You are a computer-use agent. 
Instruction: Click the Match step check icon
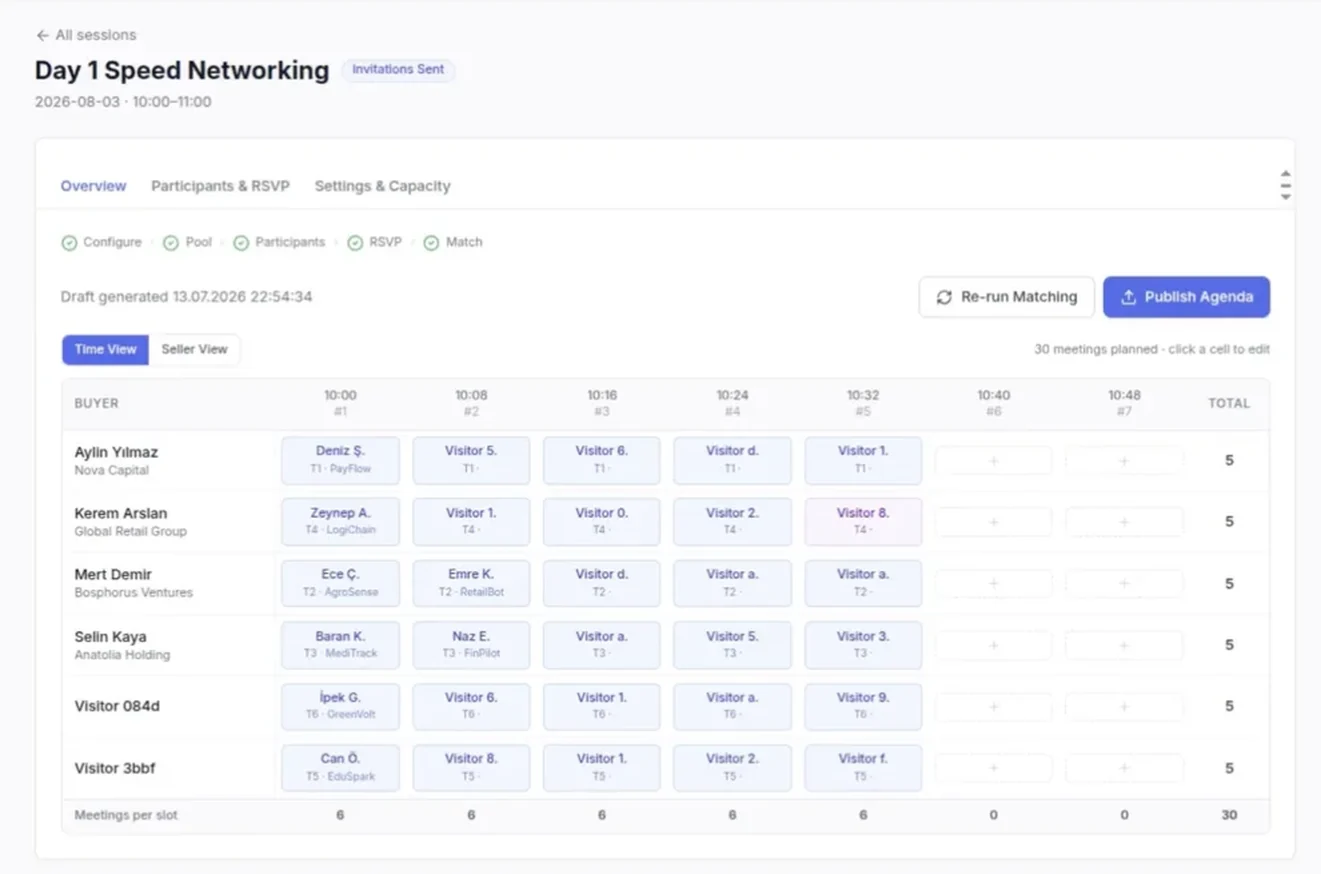coord(431,243)
